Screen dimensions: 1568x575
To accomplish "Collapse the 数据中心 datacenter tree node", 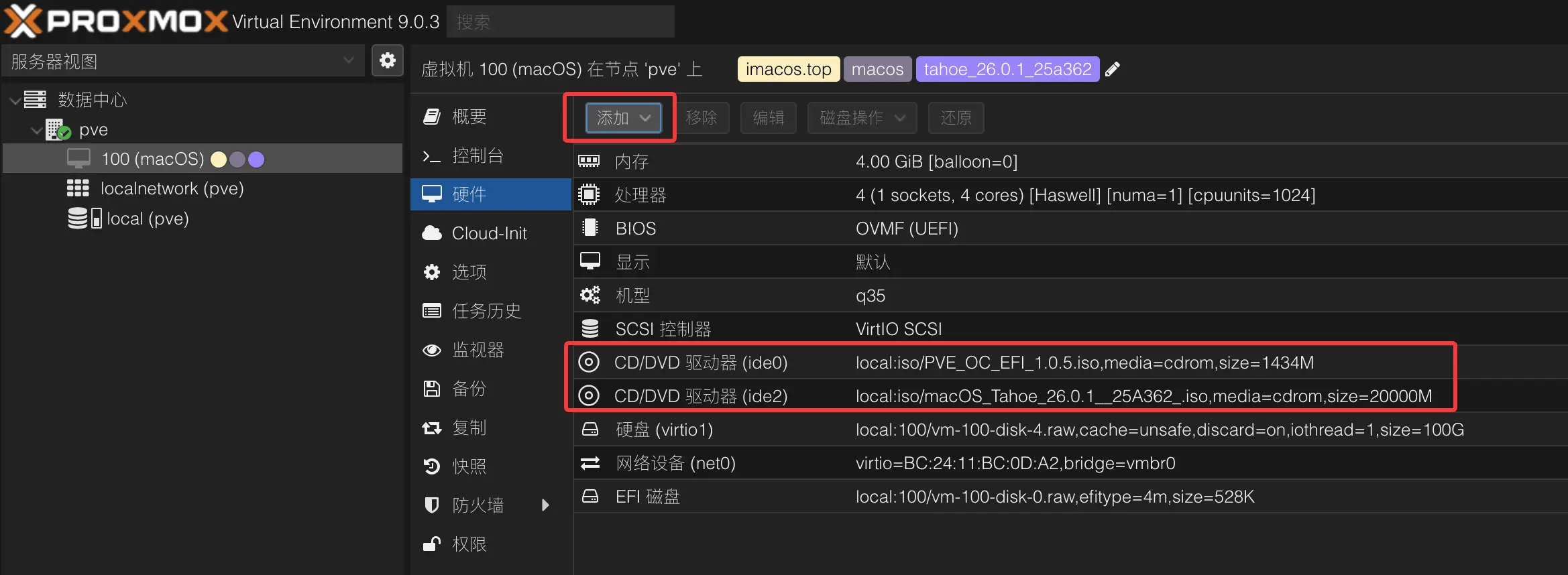I will pos(15,100).
